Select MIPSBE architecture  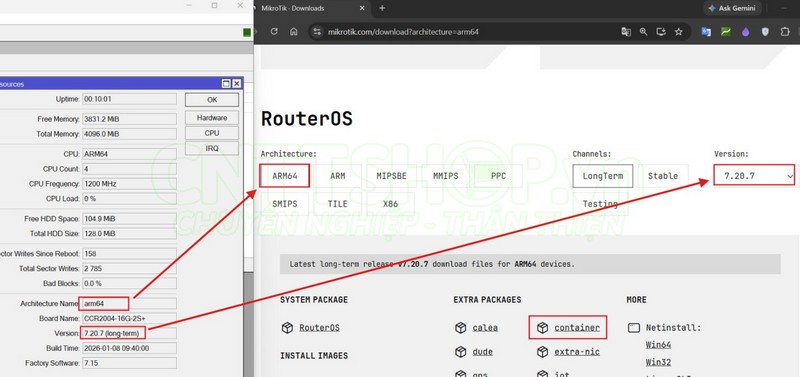click(x=391, y=176)
